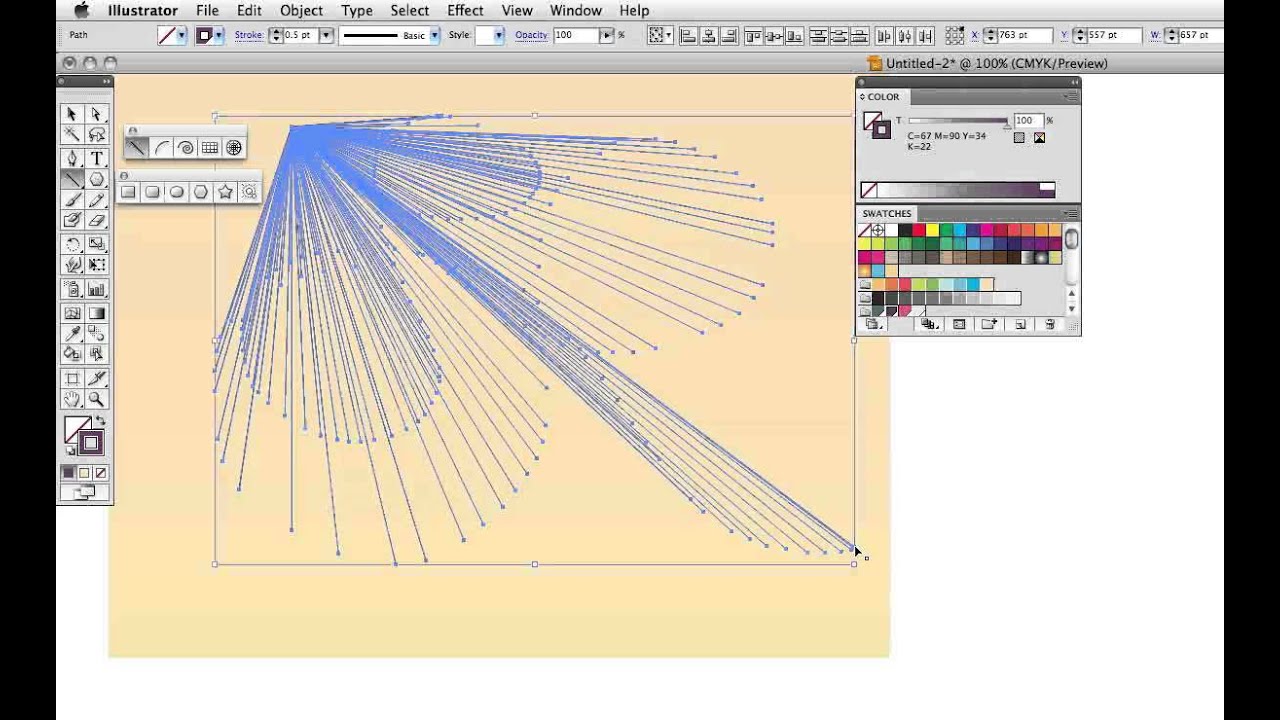The width and height of the screenshot is (1280, 720).
Task: Open the fill color dropdown in control bar
Action: pyautogui.click(x=181, y=35)
